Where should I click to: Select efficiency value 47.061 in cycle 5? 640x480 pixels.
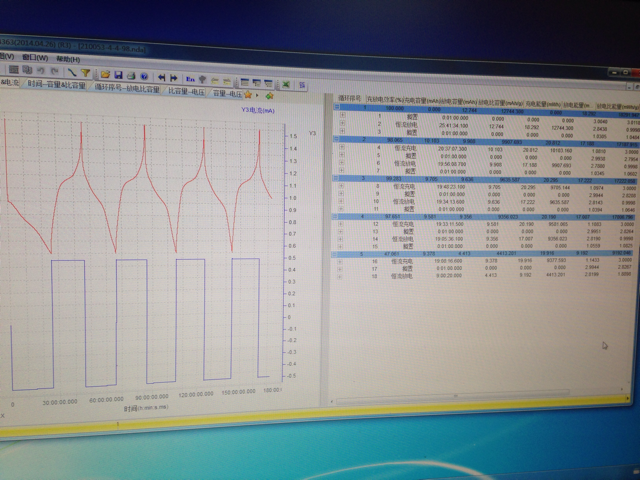pos(392,253)
